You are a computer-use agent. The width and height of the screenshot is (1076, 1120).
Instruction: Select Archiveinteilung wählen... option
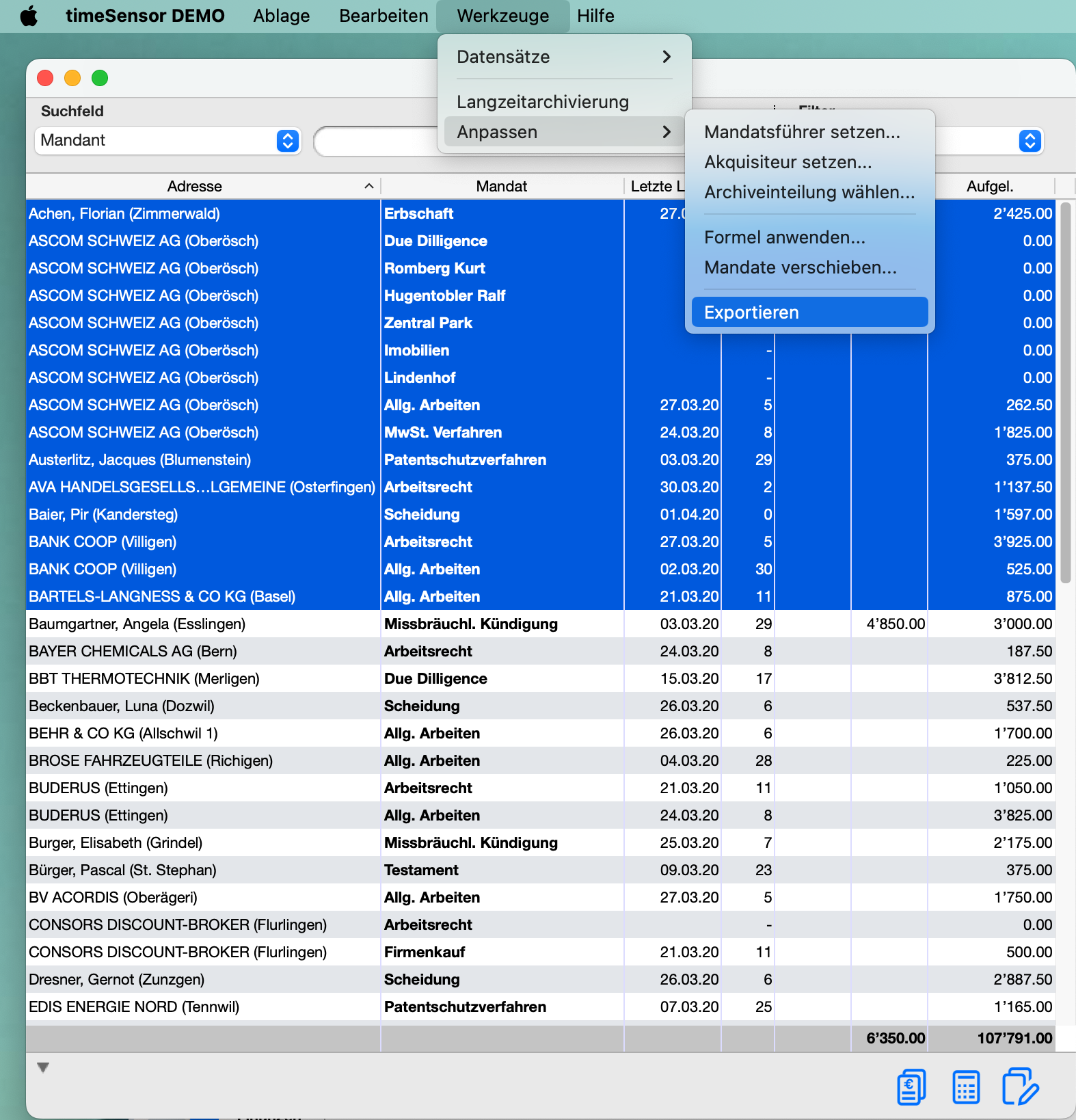pyautogui.click(x=809, y=192)
